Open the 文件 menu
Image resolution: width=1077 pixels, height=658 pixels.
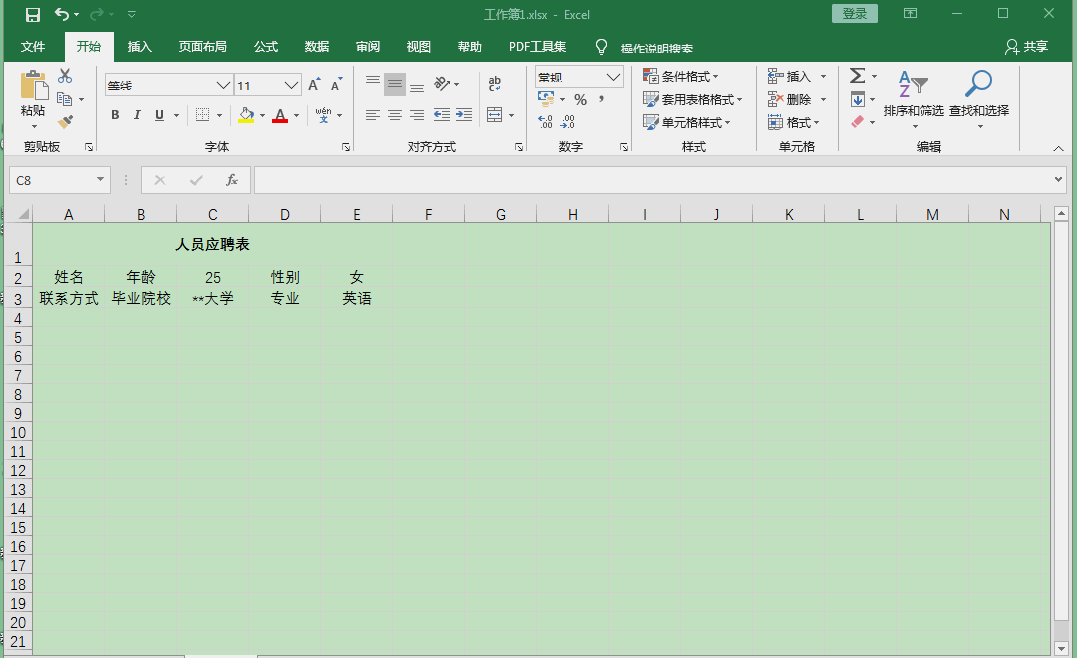pos(33,47)
